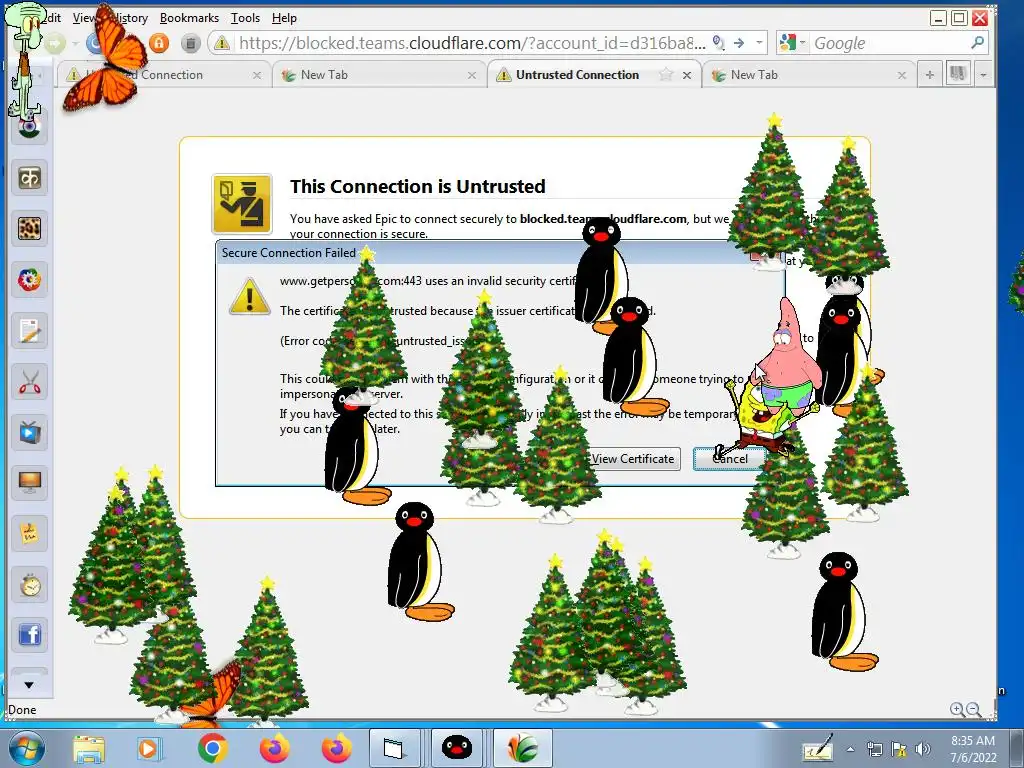The width and height of the screenshot is (1024, 768).
Task: Switch to the first New Tab tab
Action: point(379,75)
